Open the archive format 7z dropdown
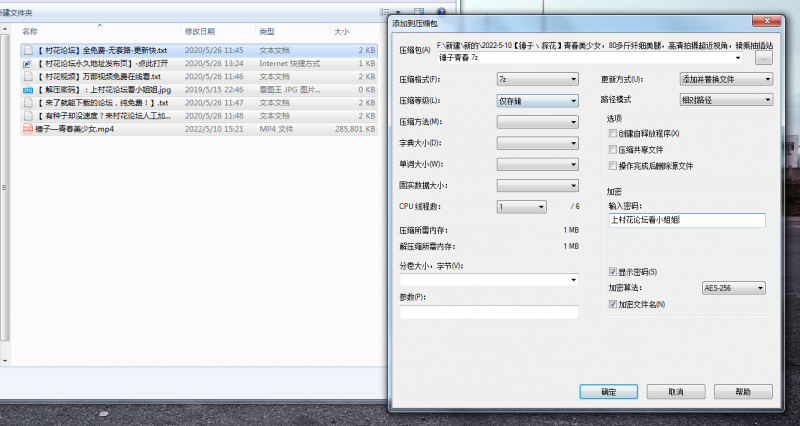800x426 pixels. coord(537,79)
